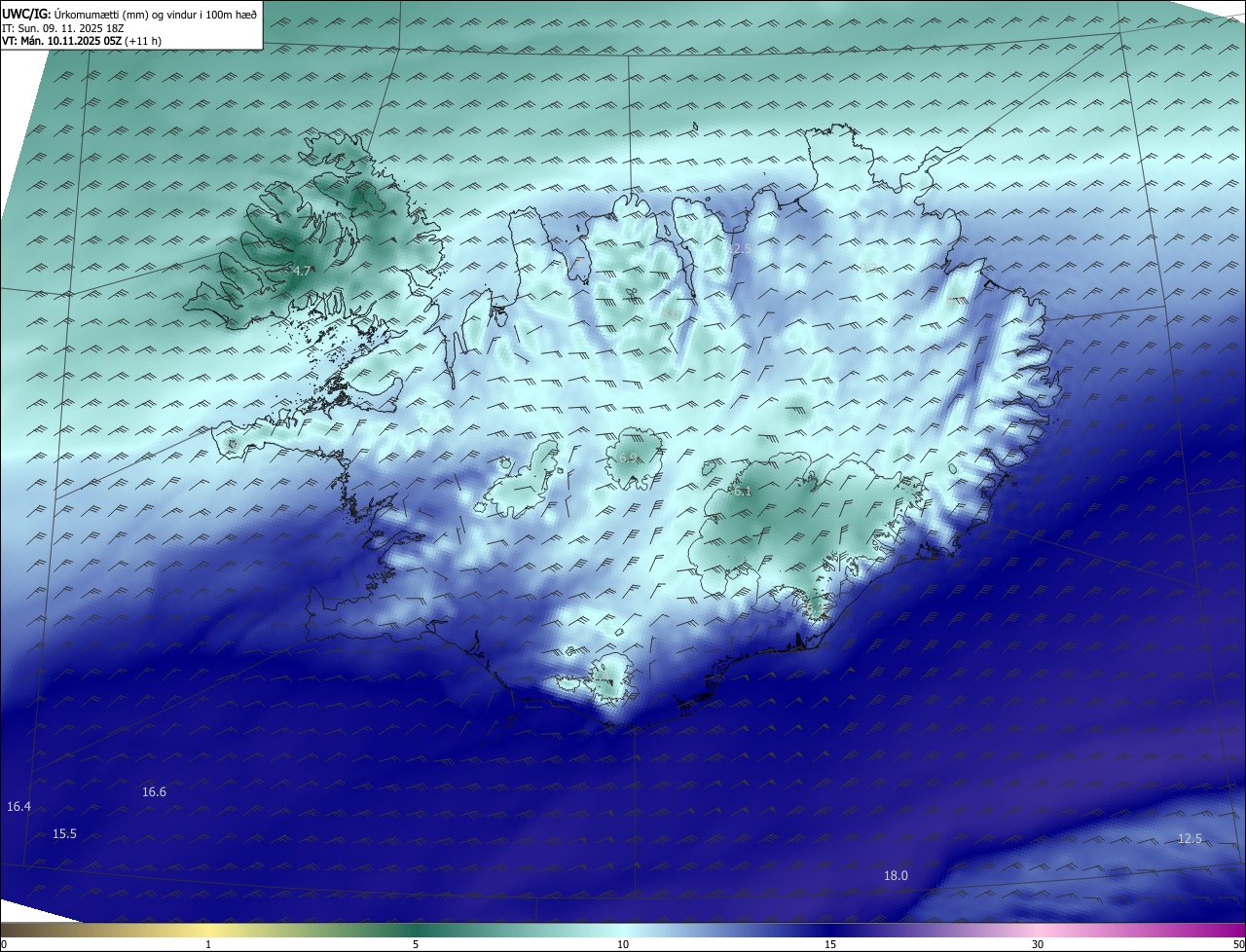Click the colorbar tick label 0

pyautogui.click(x=4, y=945)
